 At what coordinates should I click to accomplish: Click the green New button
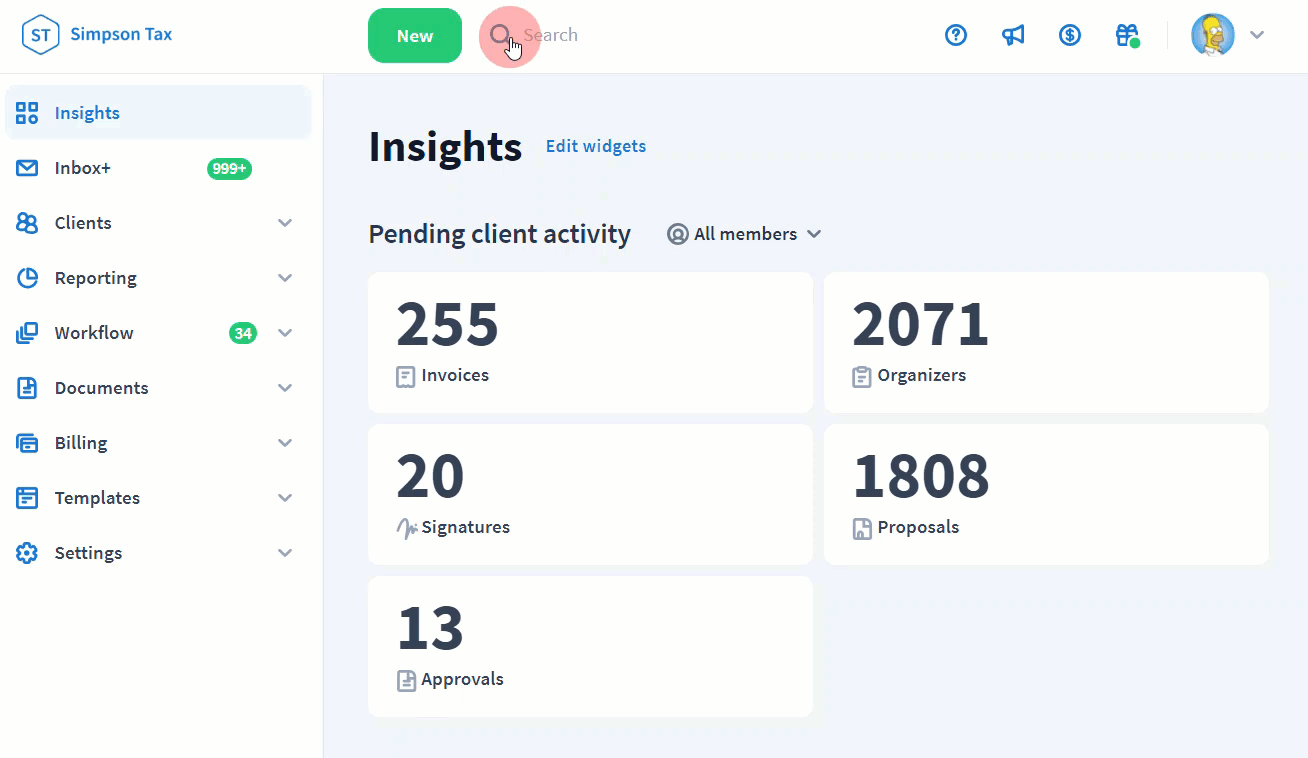[415, 36]
